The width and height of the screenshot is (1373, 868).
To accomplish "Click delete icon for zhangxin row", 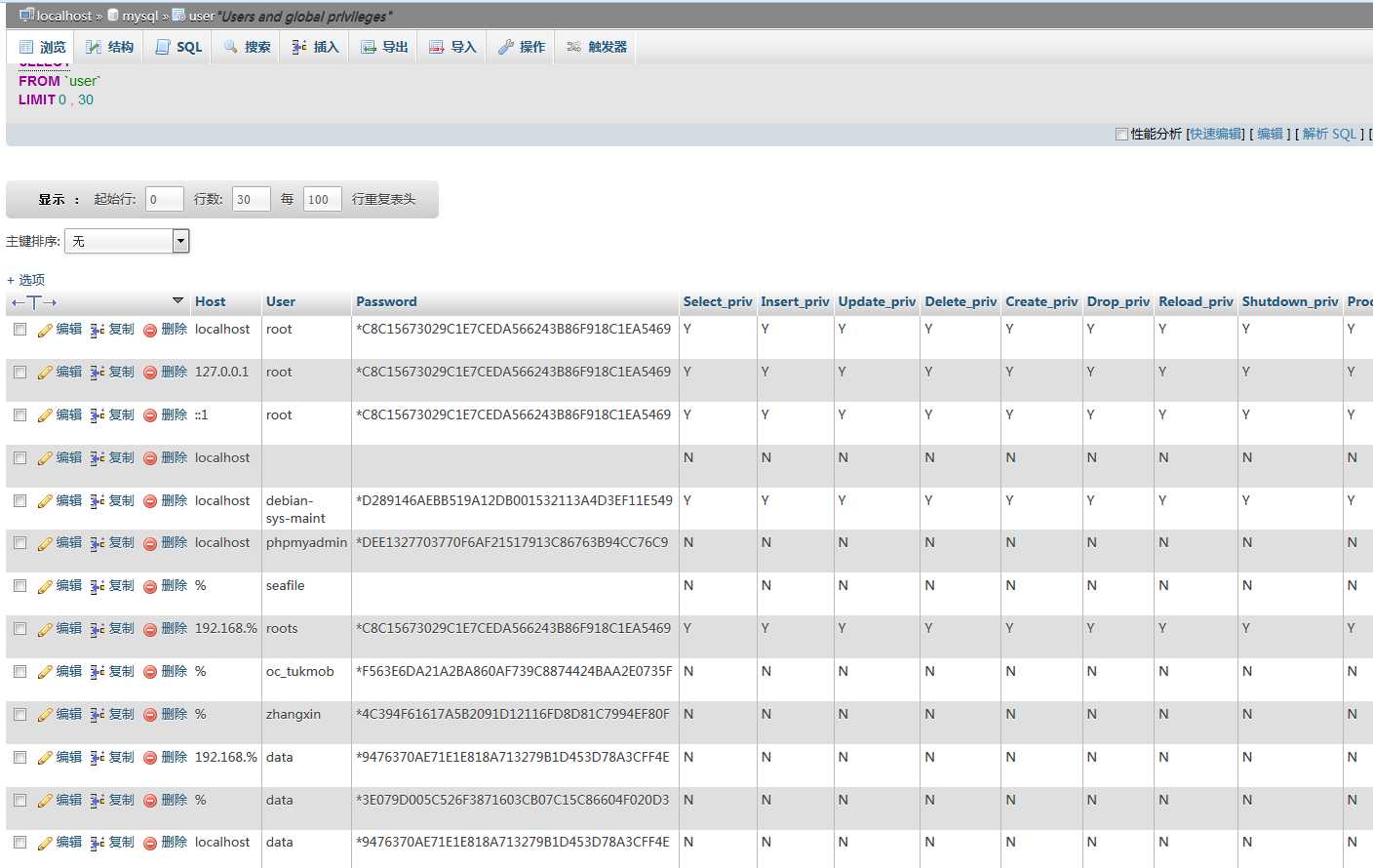I will click(x=150, y=716).
